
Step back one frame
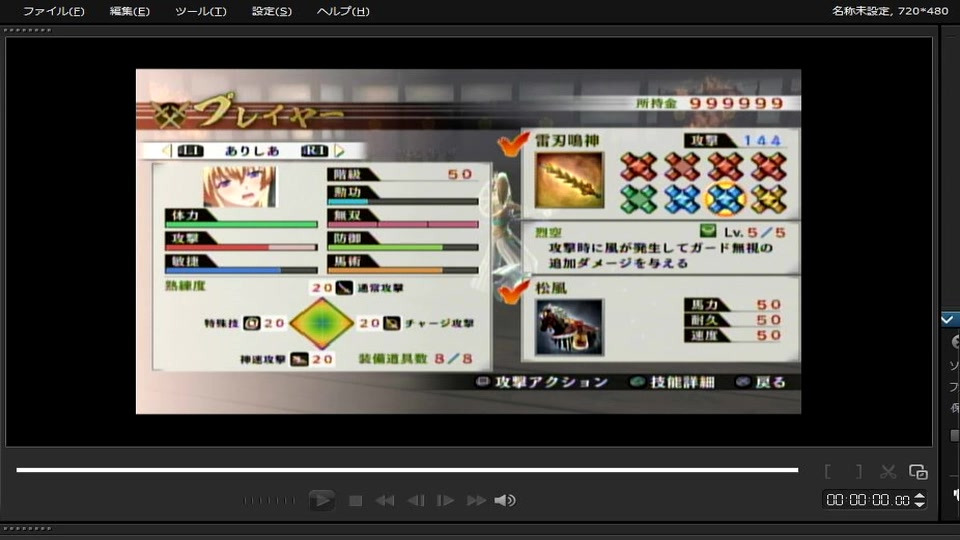[x=416, y=501]
